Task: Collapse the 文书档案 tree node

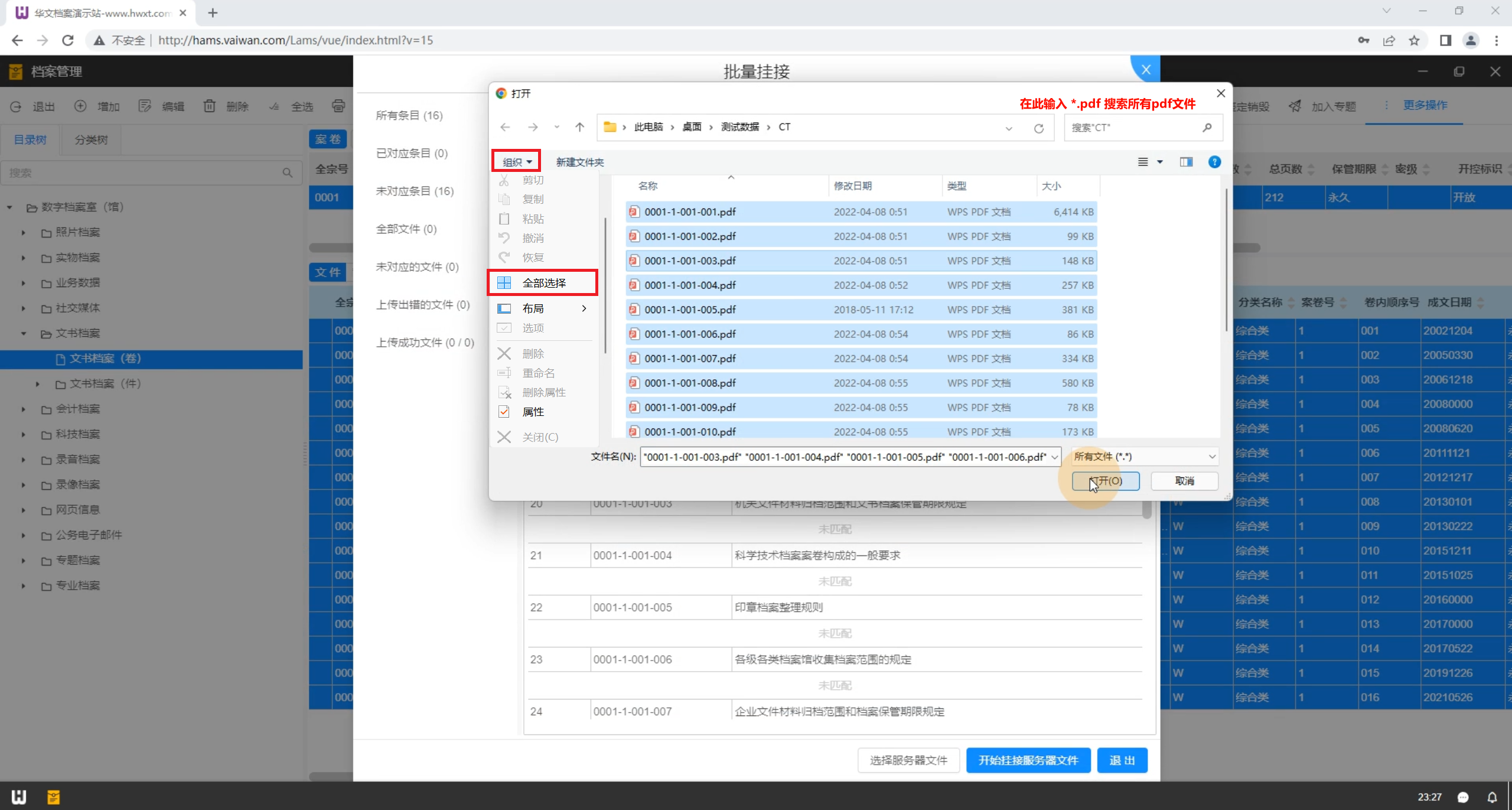Action: coord(24,333)
